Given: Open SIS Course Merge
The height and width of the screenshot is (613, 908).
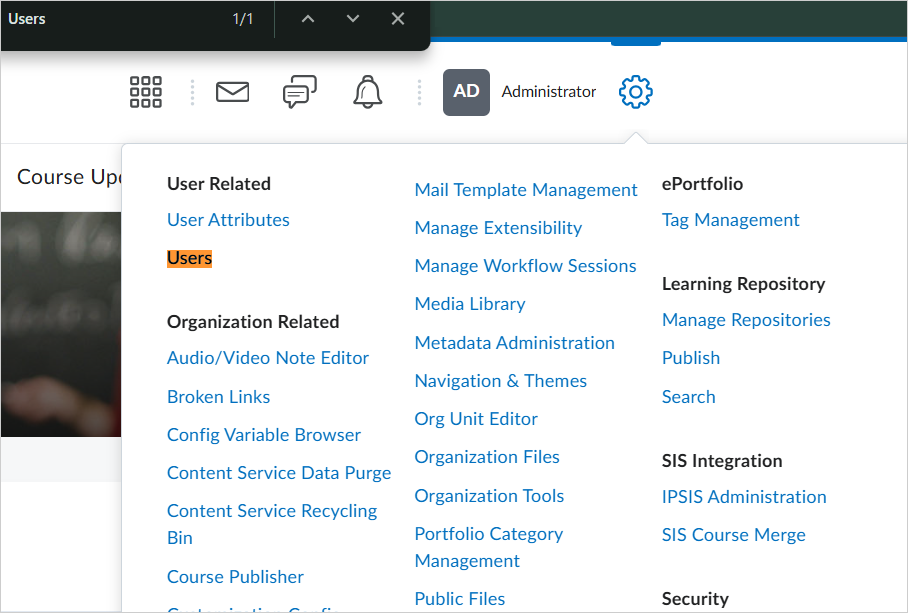Looking at the screenshot, I should (x=733, y=534).
